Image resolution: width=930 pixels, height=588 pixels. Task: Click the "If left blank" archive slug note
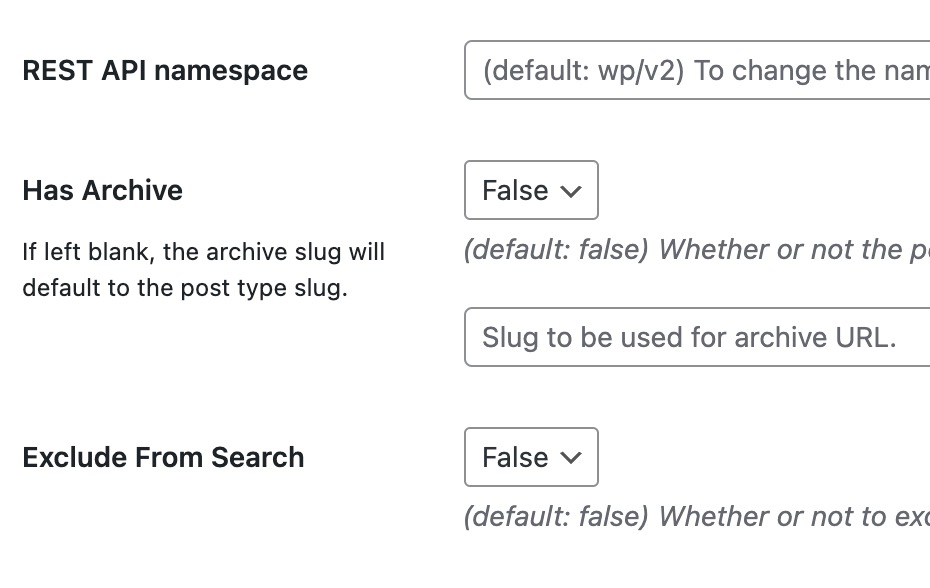[203, 252]
